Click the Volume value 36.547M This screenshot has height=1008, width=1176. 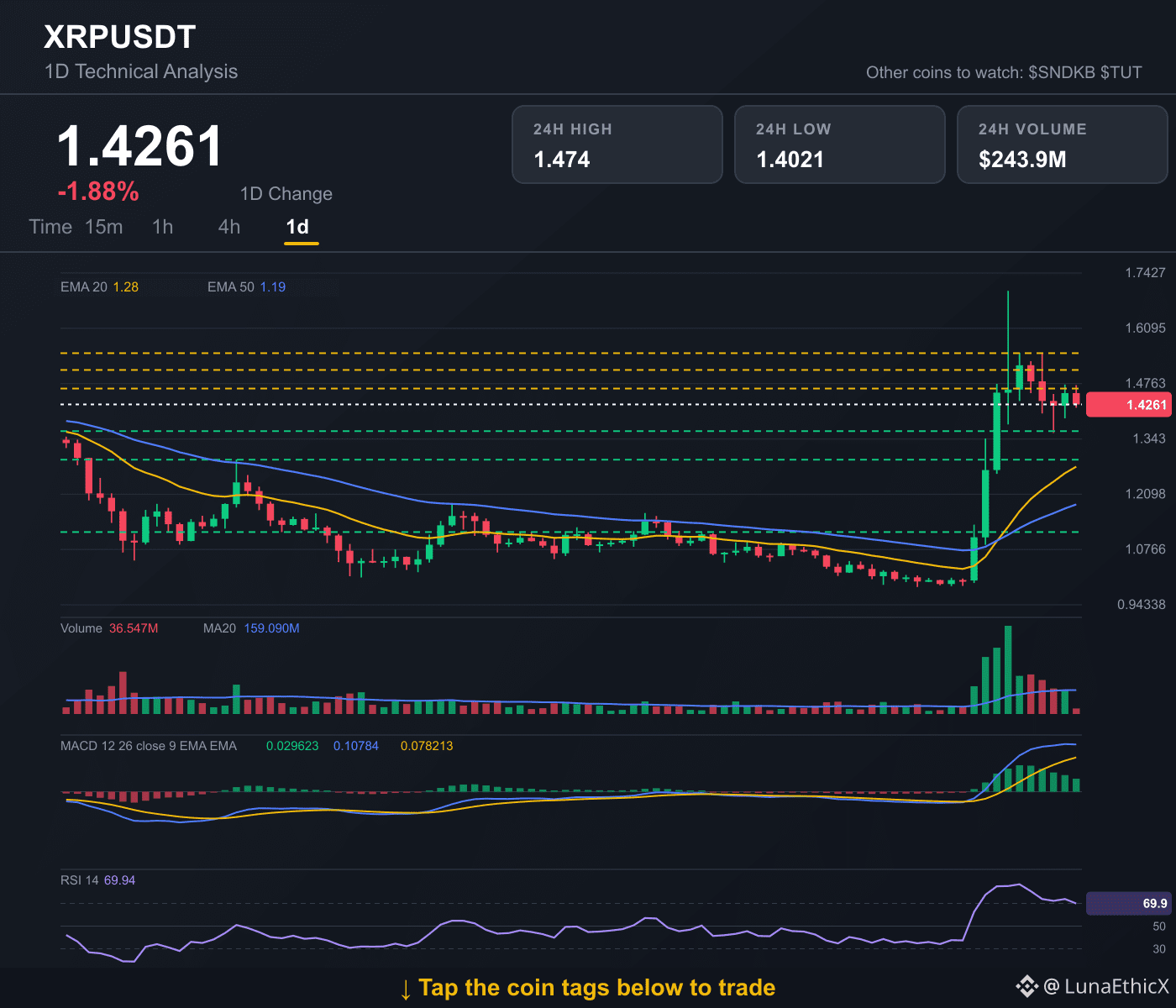pos(134,628)
